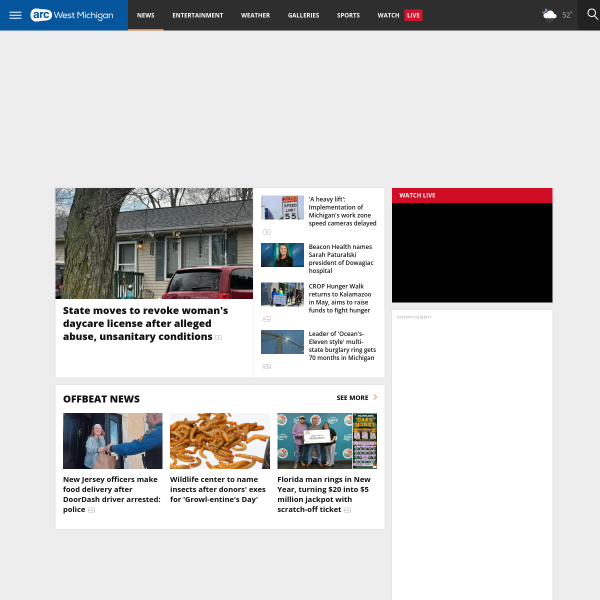Open the Galleries menu tab
Image resolution: width=600 pixels, height=600 pixels.
pyautogui.click(x=303, y=15)
